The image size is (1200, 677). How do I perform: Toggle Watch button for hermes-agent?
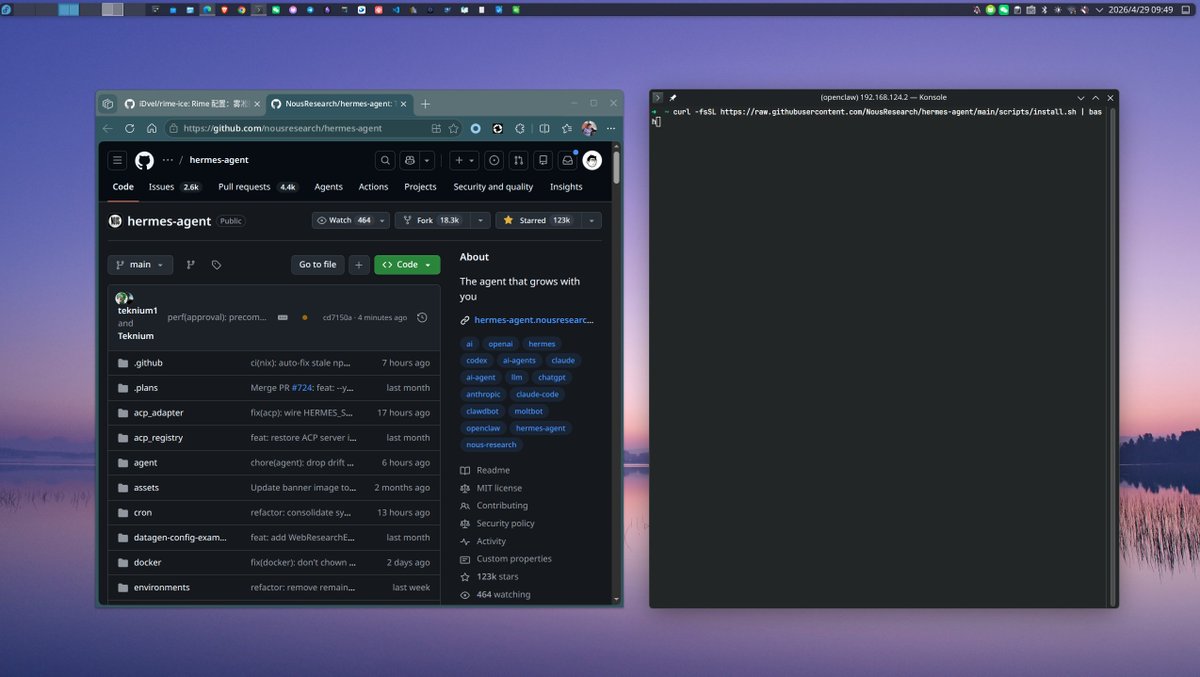pyautogui.click(x=344, y=220)
